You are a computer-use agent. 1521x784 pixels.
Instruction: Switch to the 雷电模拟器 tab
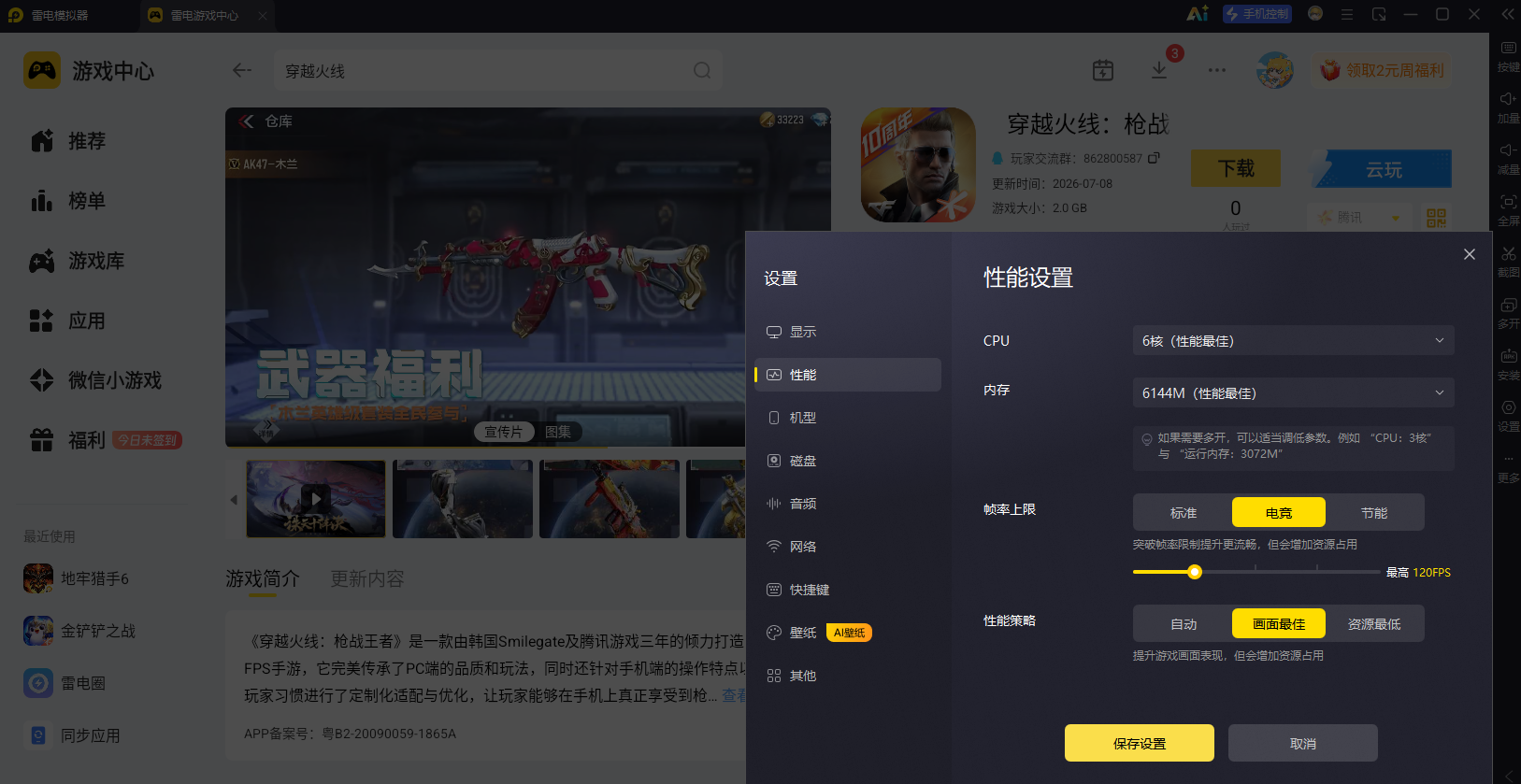[x=49, y=15]
